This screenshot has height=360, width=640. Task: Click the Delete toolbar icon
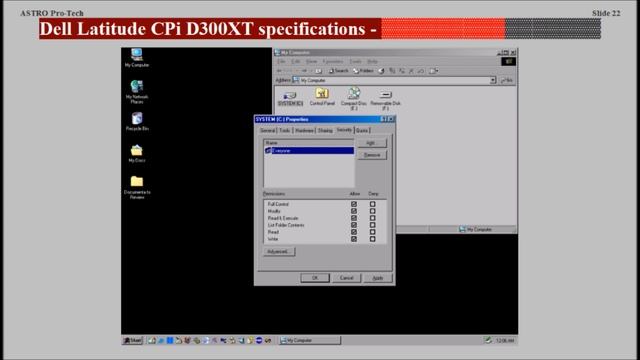(x=411, y=71)
